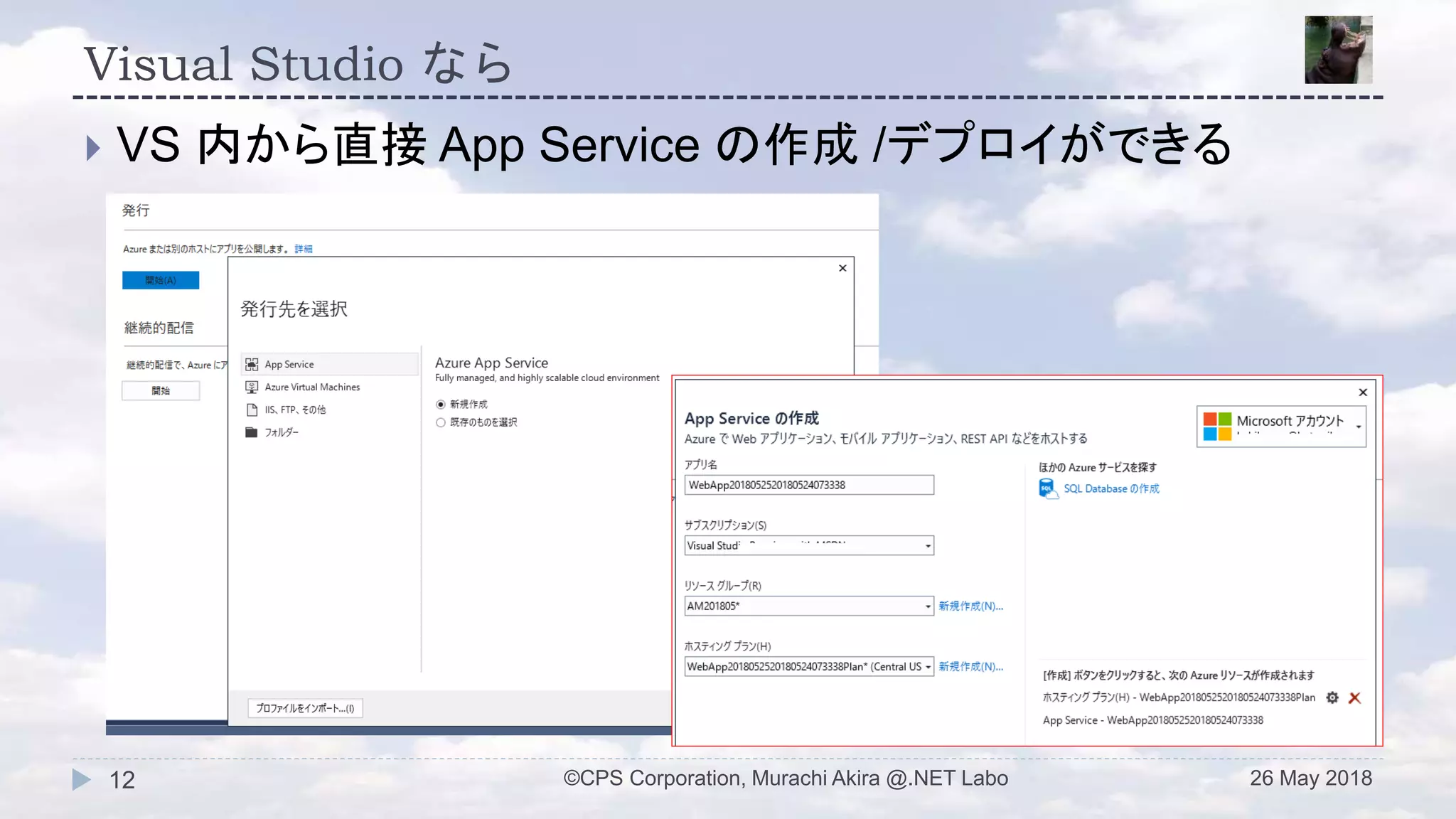Click 開始 button under 継続的配信
Screen dimensions: 1456x819
click(161, 391)
